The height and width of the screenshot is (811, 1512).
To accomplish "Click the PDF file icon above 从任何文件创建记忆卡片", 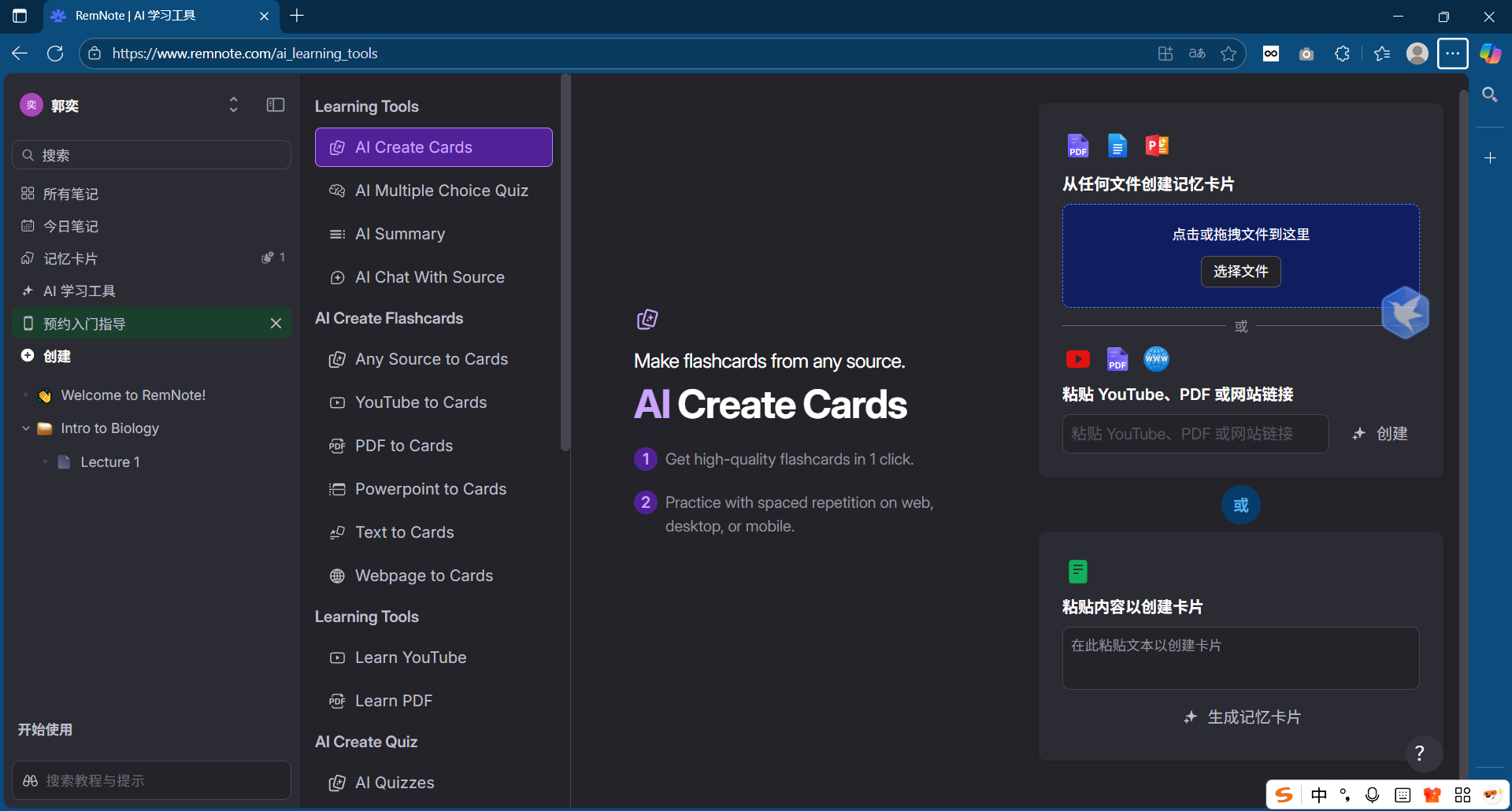I will coord(1077,146).
